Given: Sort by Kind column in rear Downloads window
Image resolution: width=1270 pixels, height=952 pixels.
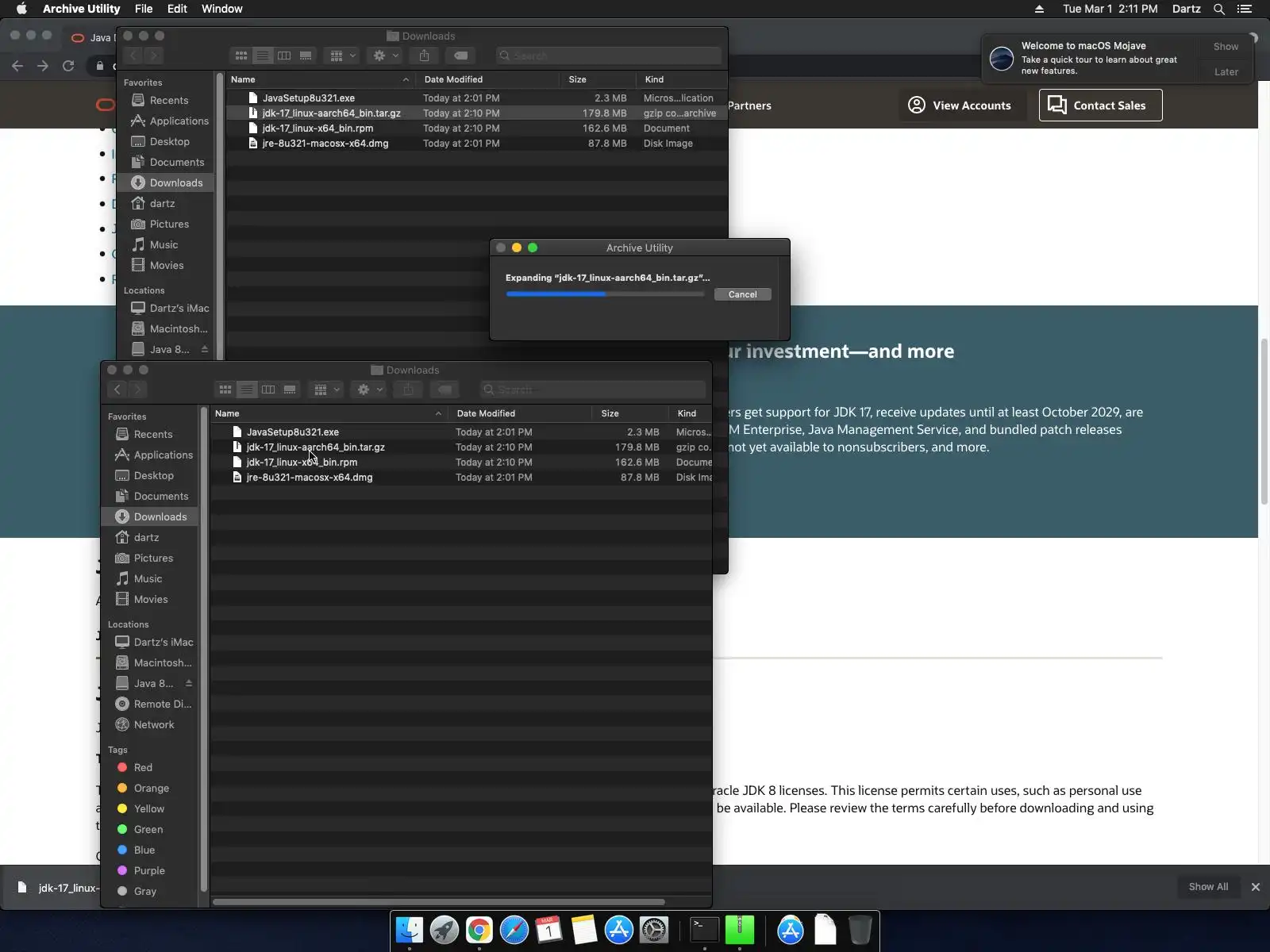Looking at the screenshot, I should (681, 79).
